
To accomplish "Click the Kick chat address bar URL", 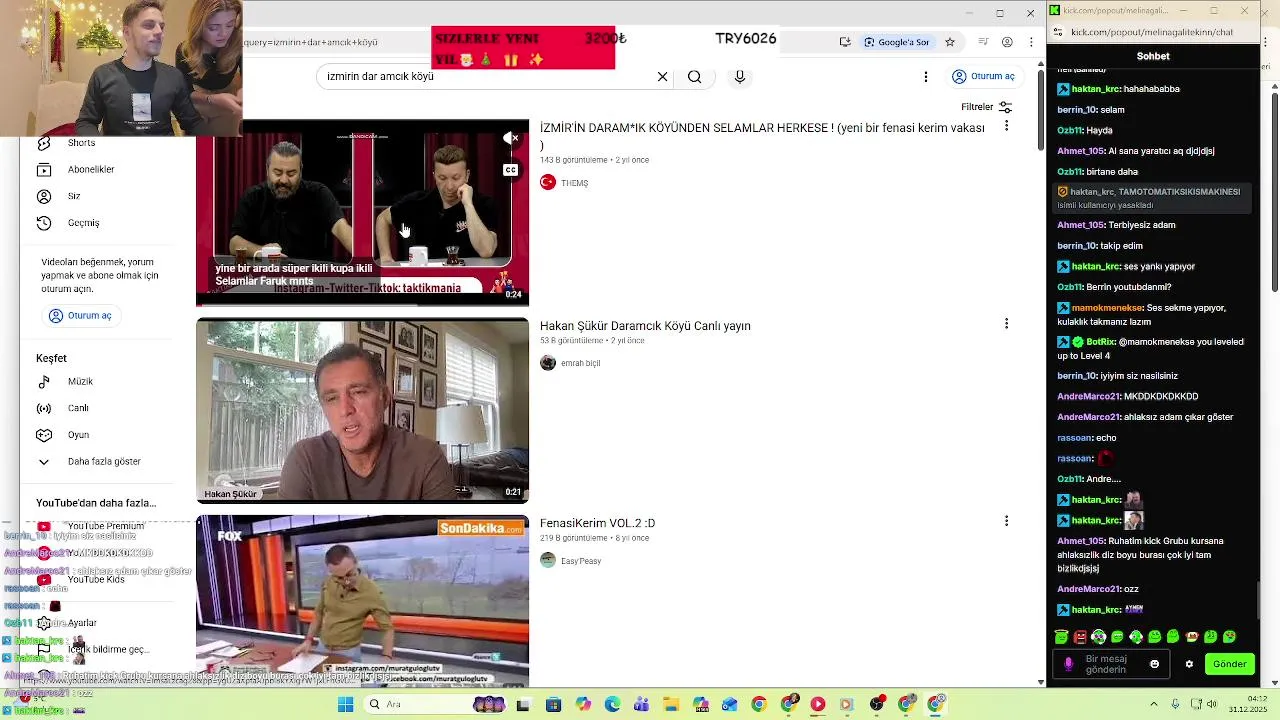I will click(1152, 32).
